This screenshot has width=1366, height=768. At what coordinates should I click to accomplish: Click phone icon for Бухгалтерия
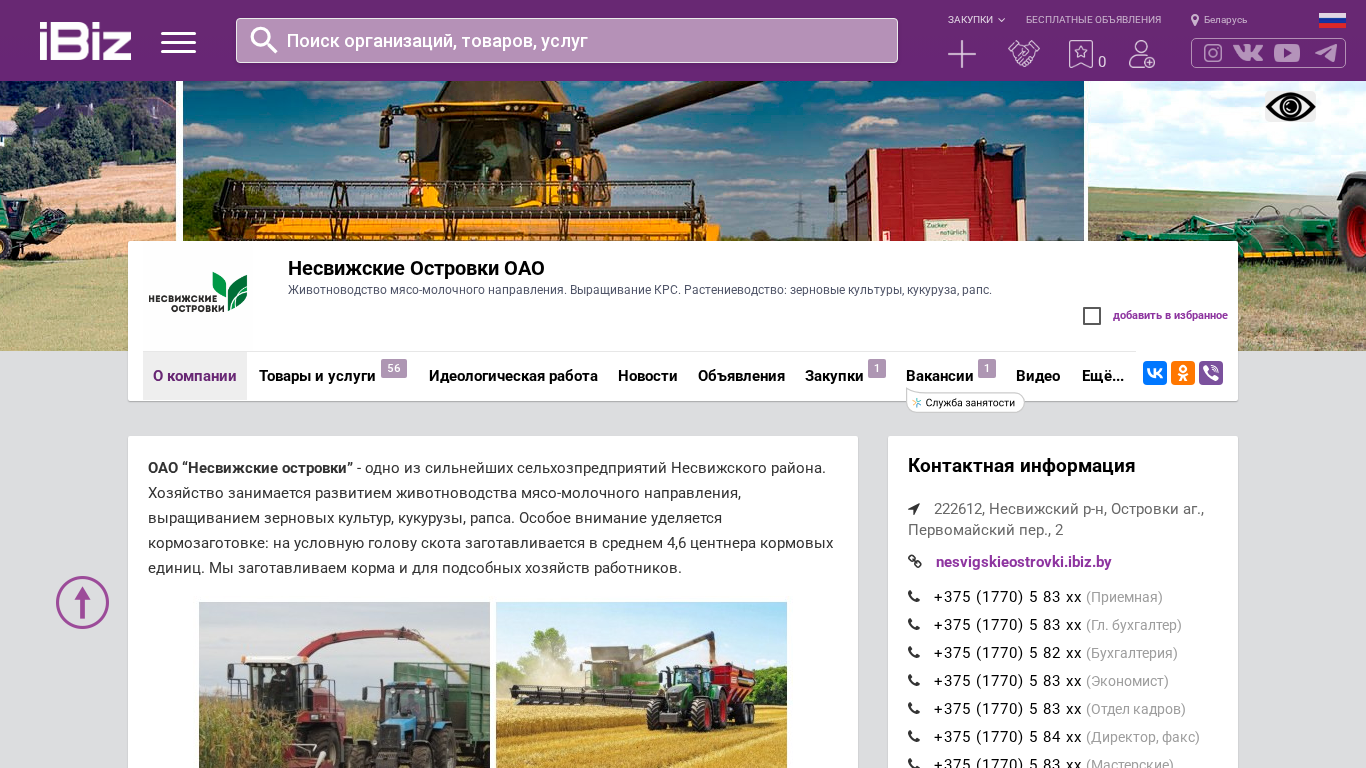coord(914,653)
